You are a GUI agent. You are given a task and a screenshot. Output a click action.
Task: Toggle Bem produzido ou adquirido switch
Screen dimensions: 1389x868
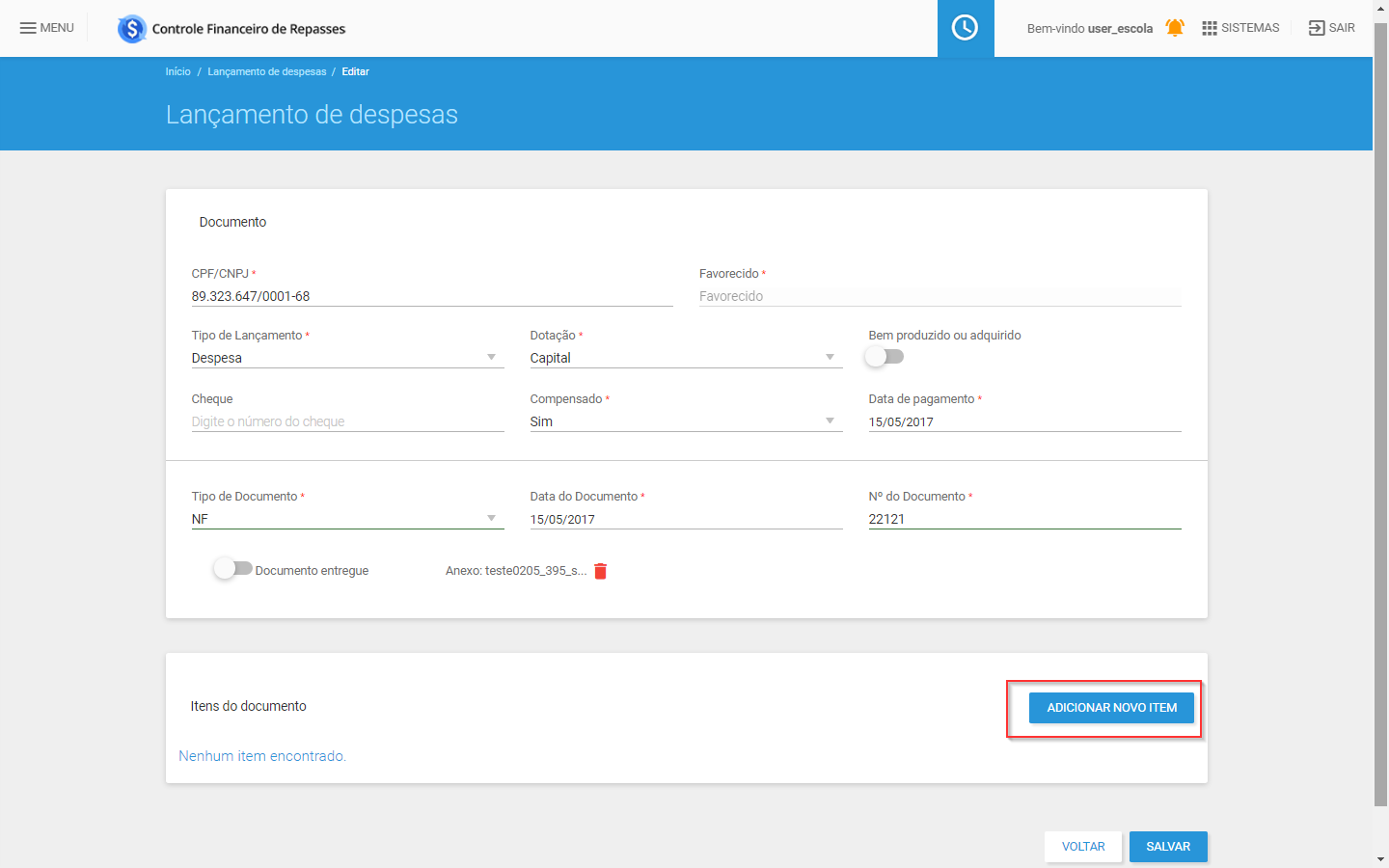pyautogui.click(x=884, y=357)
